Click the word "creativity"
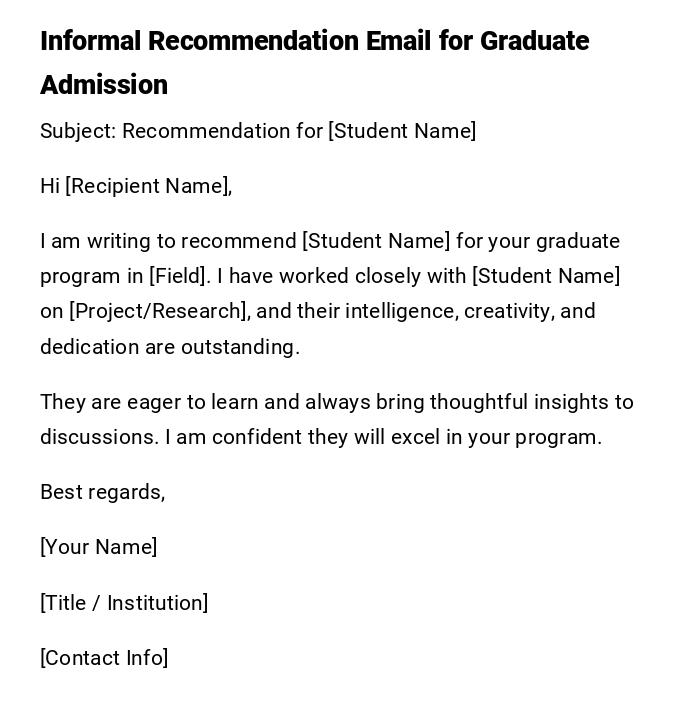Viewport: 700px width, 720px height. pos(508,311)
